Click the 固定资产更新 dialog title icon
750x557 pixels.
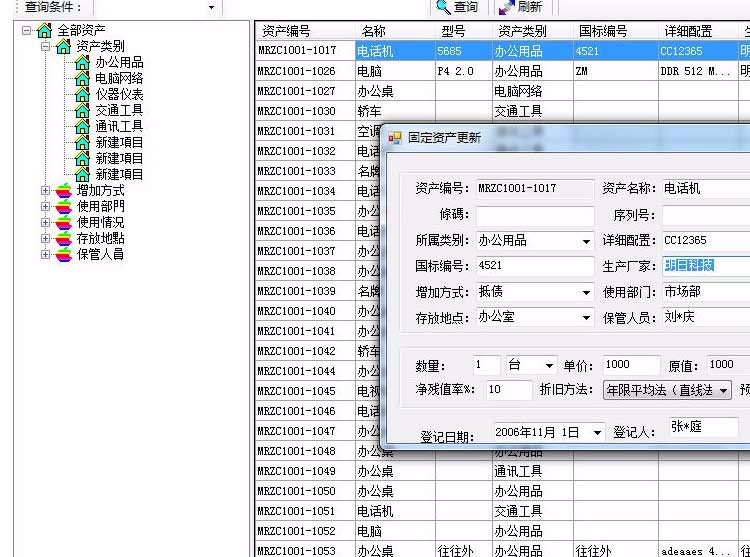tap(395, 138)
